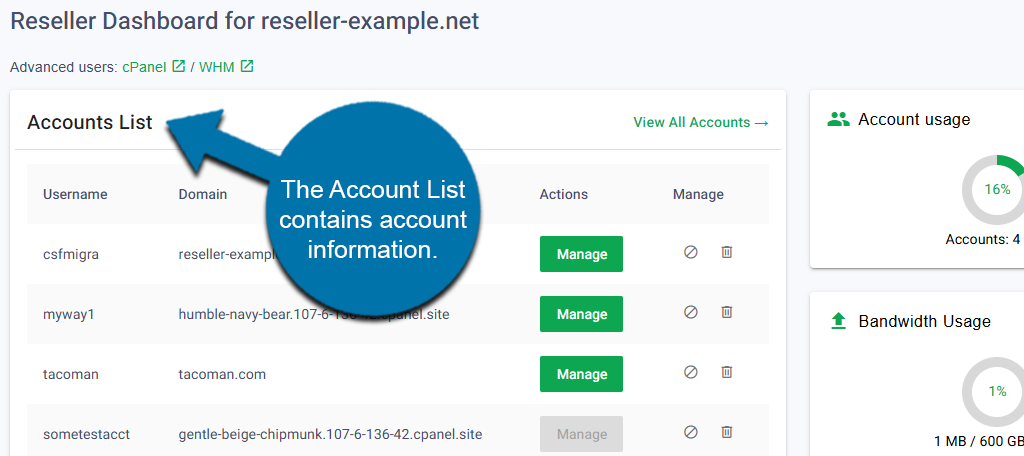Viewport: 1024px width, 456px height.
Task: Click View All Accounts link
Action: coord(700,122)
